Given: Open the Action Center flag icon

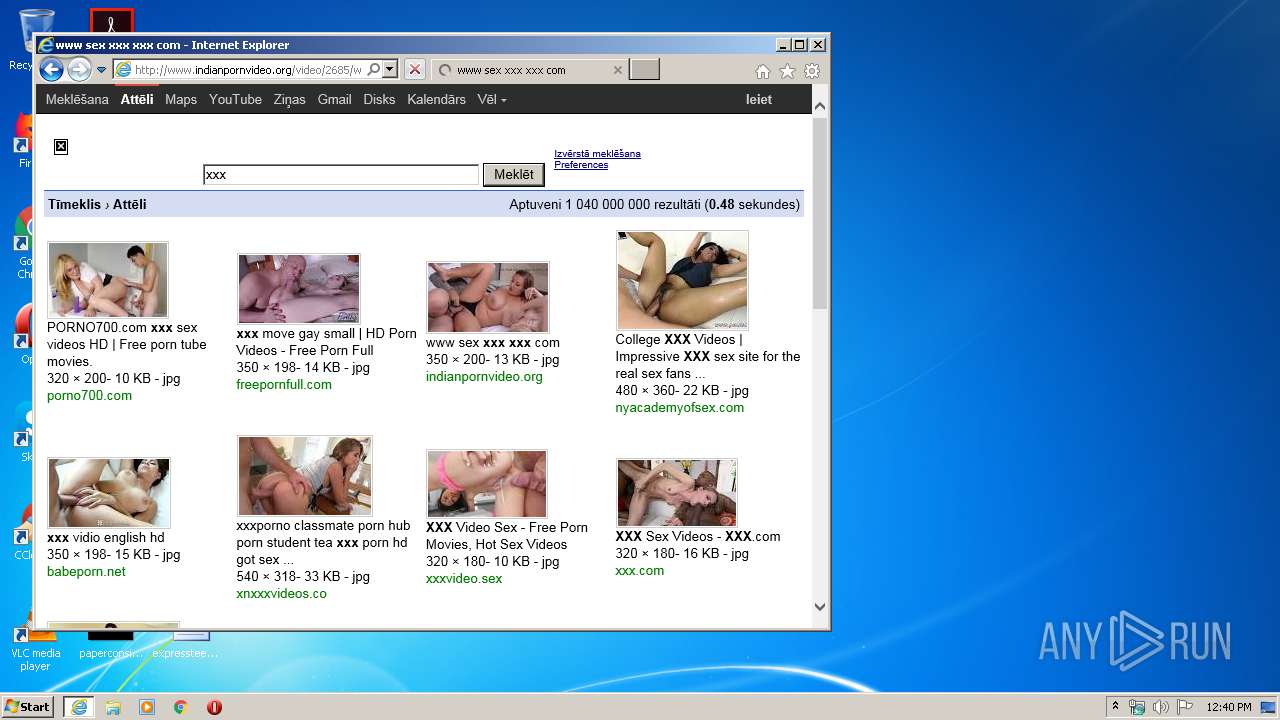Looking at the screenshot, I should [x=1184, y=707].
